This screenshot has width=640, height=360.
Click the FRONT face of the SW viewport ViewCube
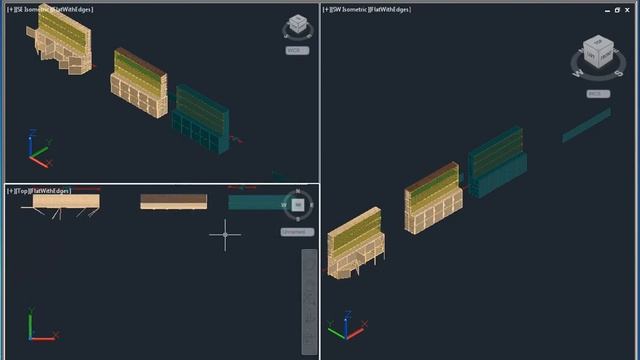(x=606, y=55)
